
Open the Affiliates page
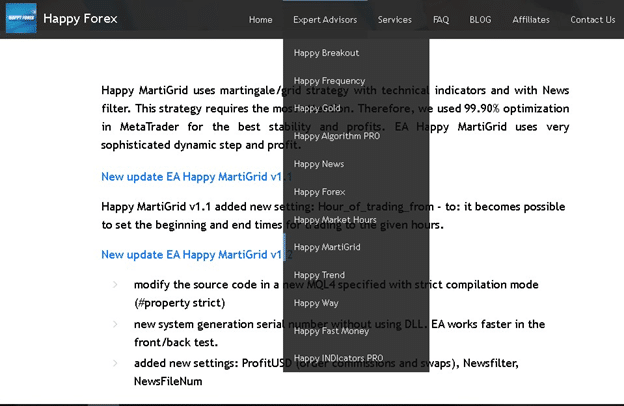tap(531, 20)
